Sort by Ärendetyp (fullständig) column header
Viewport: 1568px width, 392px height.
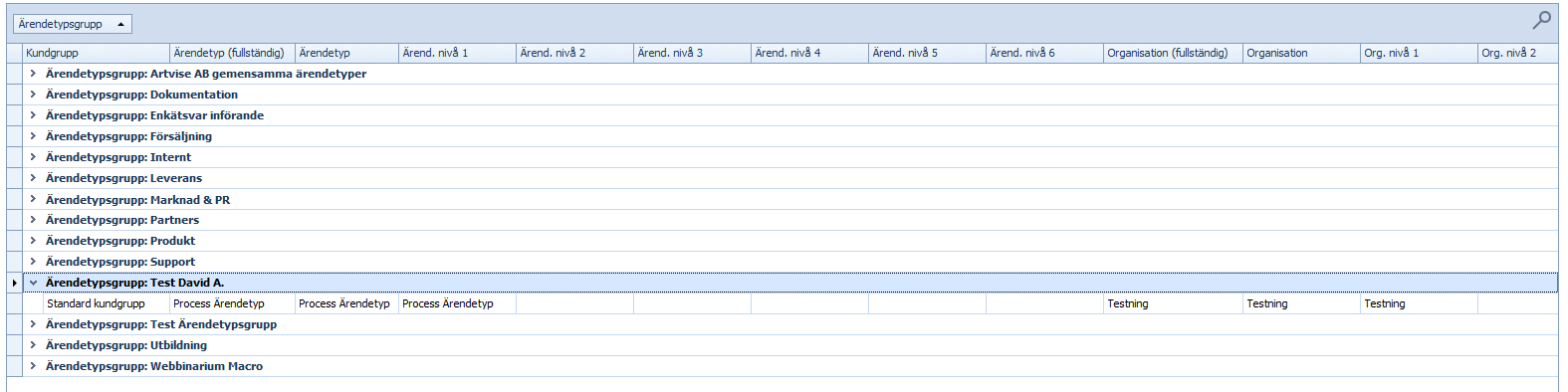point(233,53)
